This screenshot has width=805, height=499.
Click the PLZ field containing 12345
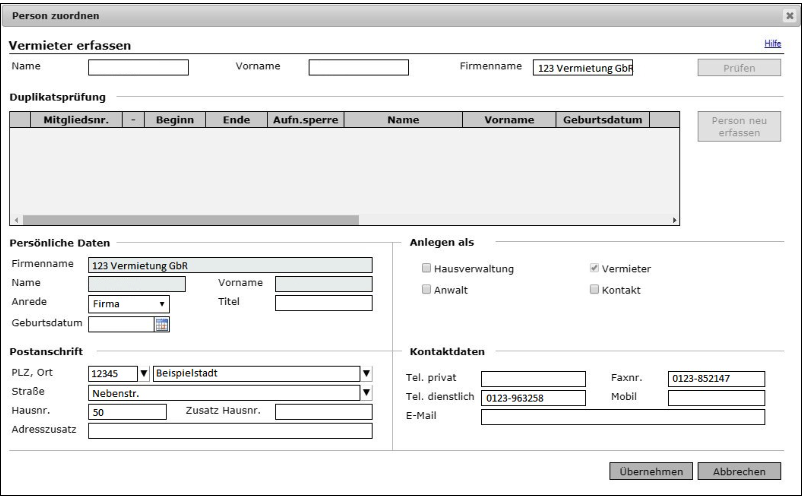113,374
